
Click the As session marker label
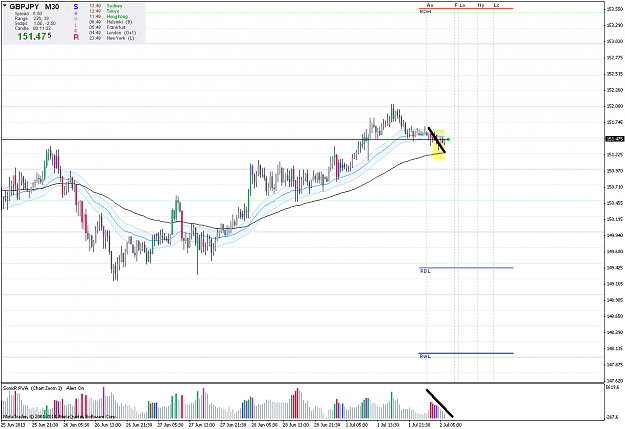click(430, 5)
